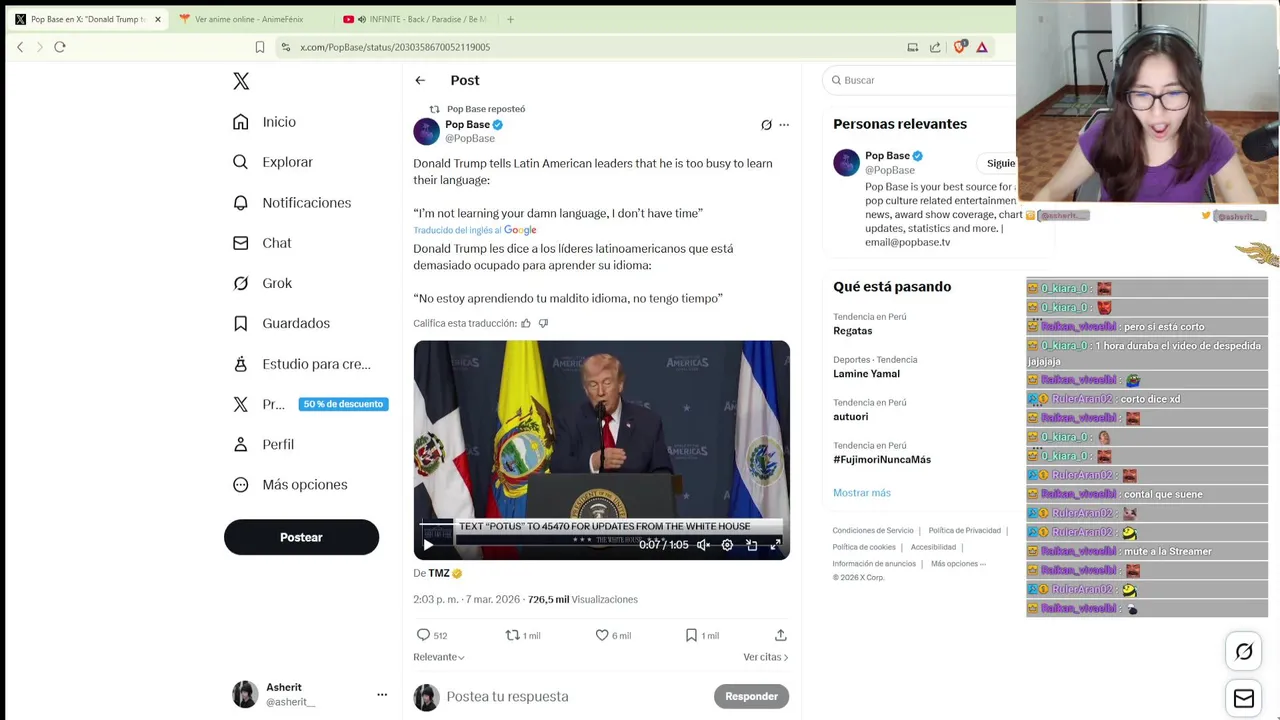Switch to INFINITE YouTube tab
Image resolution: width=1280 pixels, height=720 pixels.
pos(415,19)
